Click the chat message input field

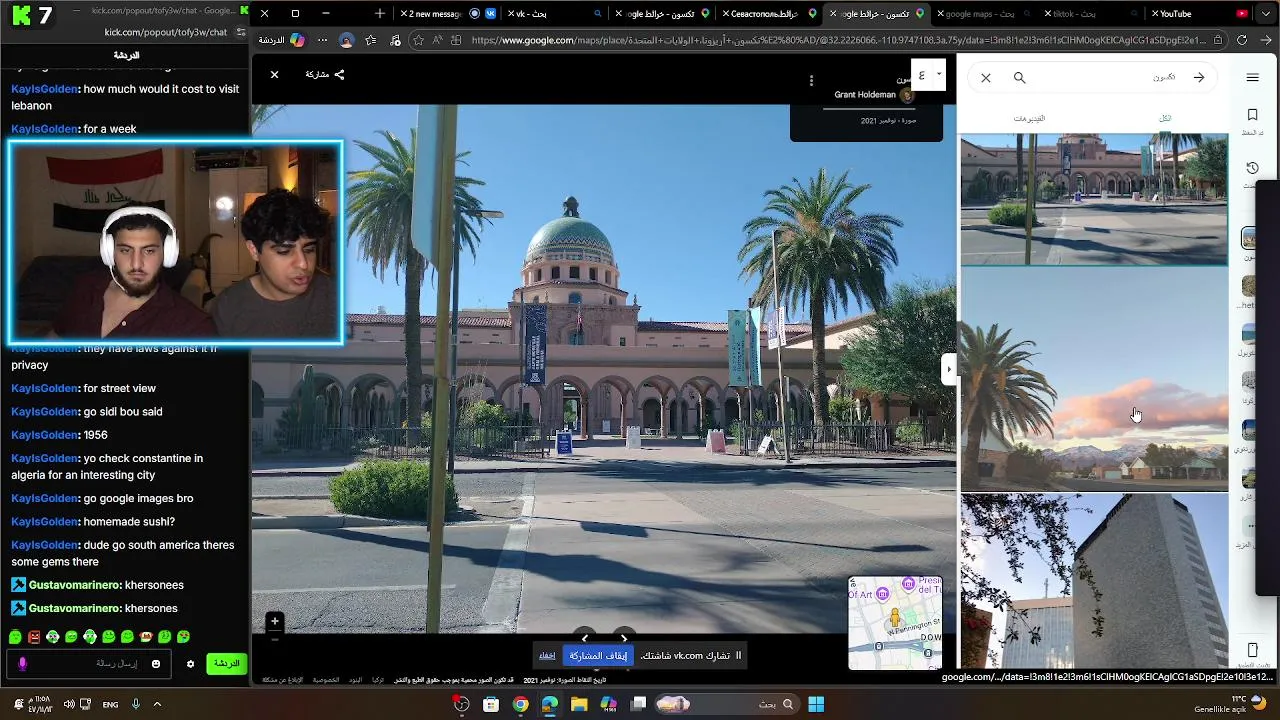[x=88, y=664]
